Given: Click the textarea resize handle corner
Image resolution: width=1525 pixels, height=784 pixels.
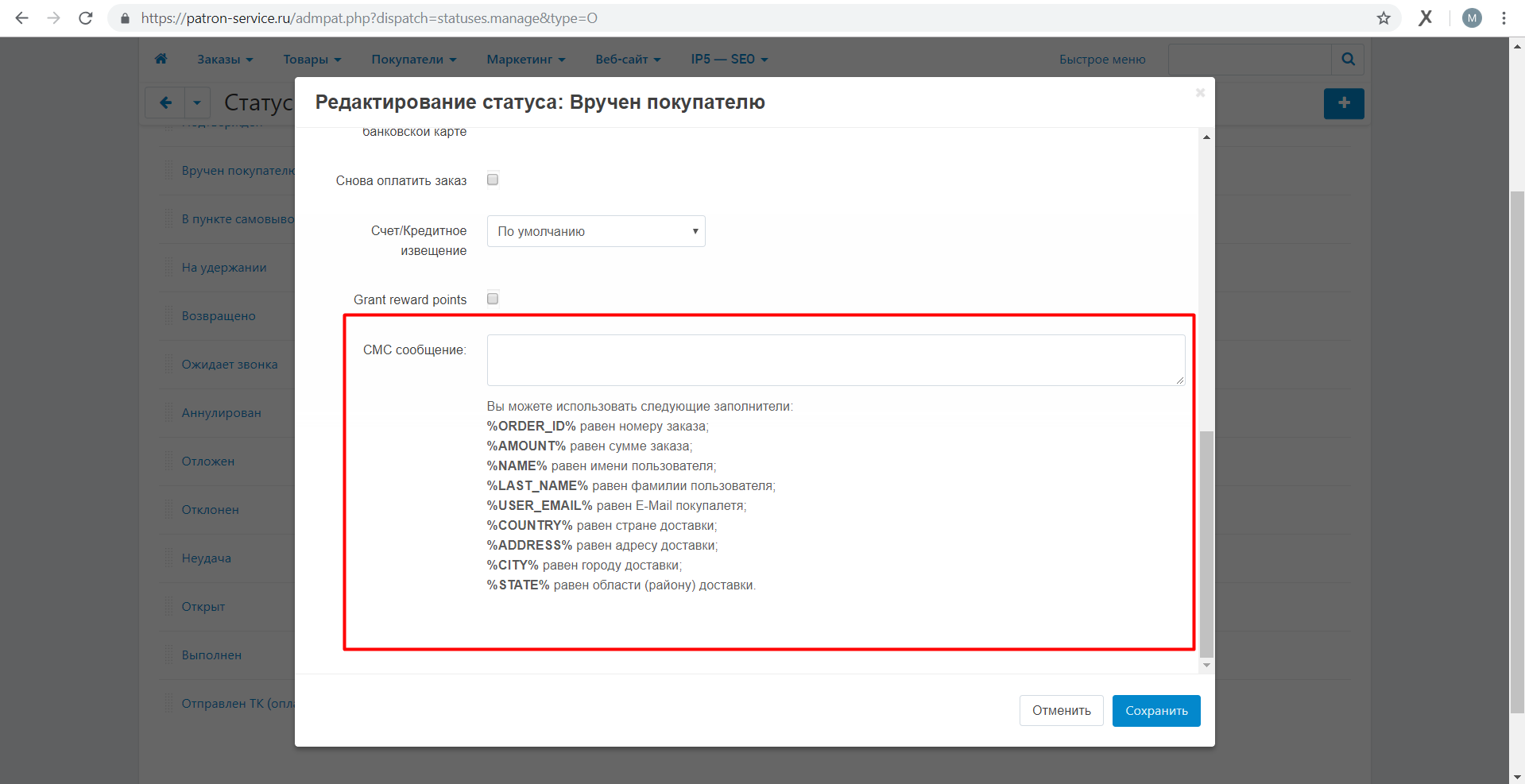Looking at the screenshot, I should tap(1179, 380).
